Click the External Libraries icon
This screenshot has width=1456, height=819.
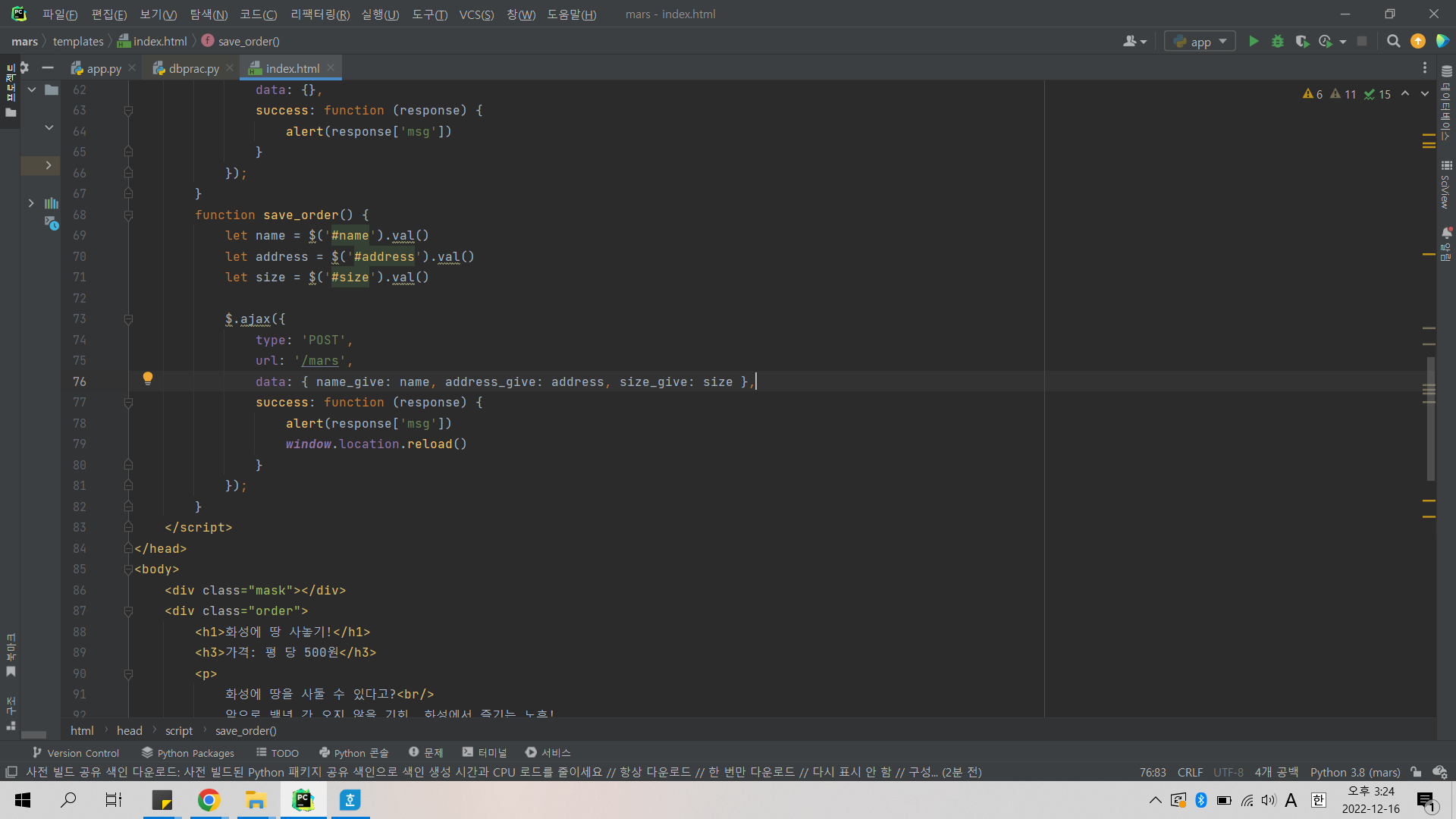click(52, 202)
